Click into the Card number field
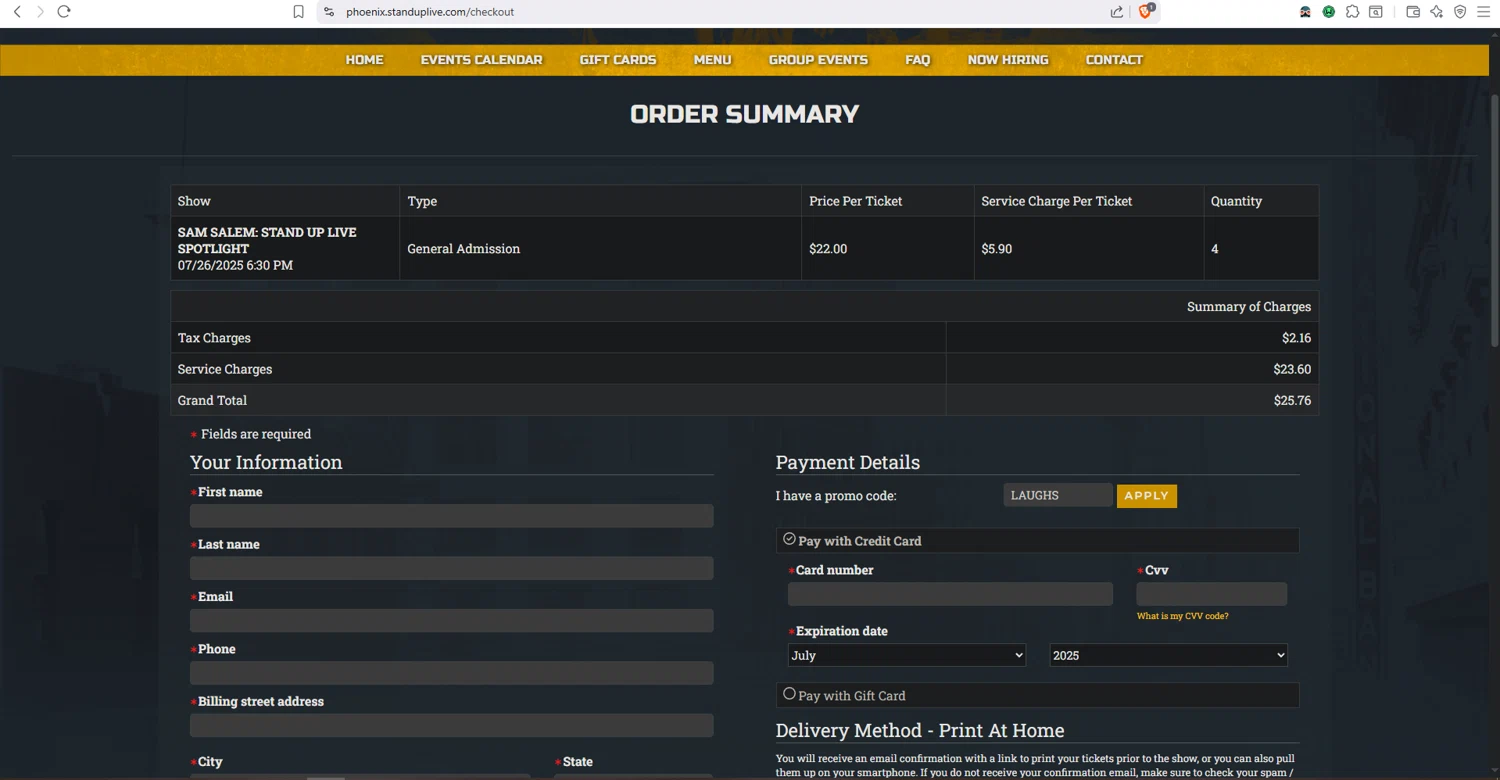 click(950, 594)
